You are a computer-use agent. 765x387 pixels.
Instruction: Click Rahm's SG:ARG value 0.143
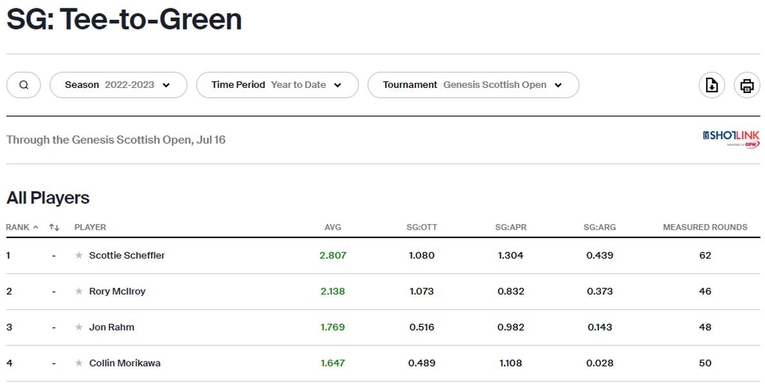[x=600, y=327]
